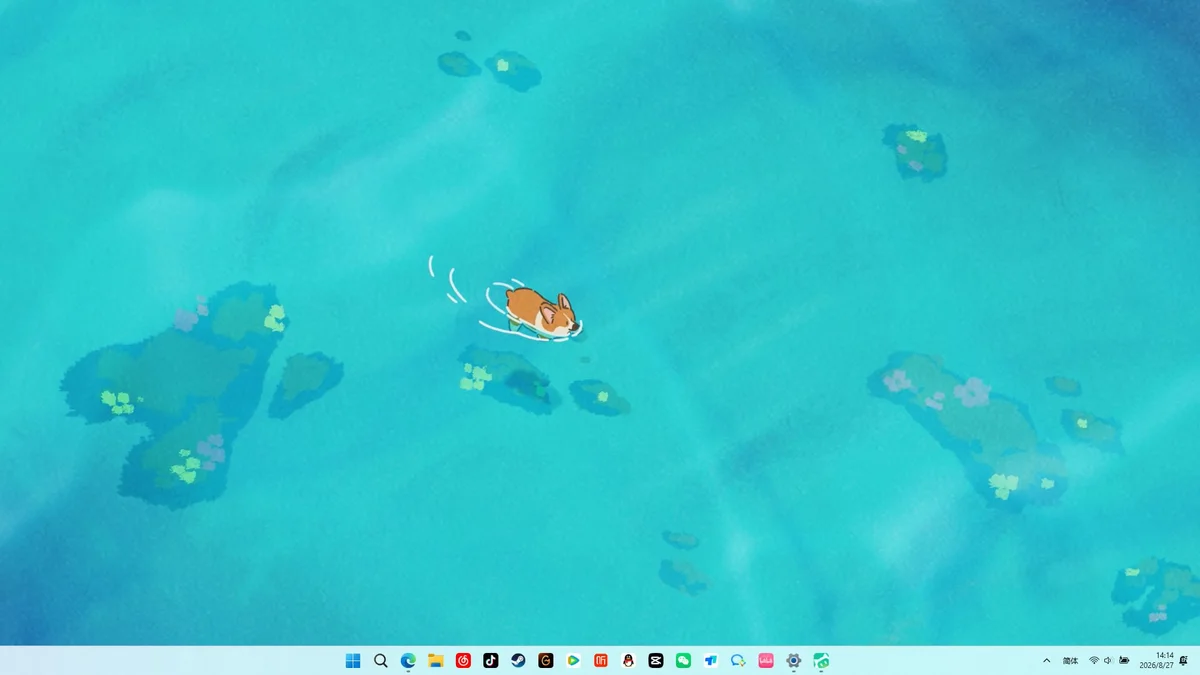Viewport: 1200px width, 675px height.
Task: Open green app icon at taskbar end
Action: click(821, 660)
